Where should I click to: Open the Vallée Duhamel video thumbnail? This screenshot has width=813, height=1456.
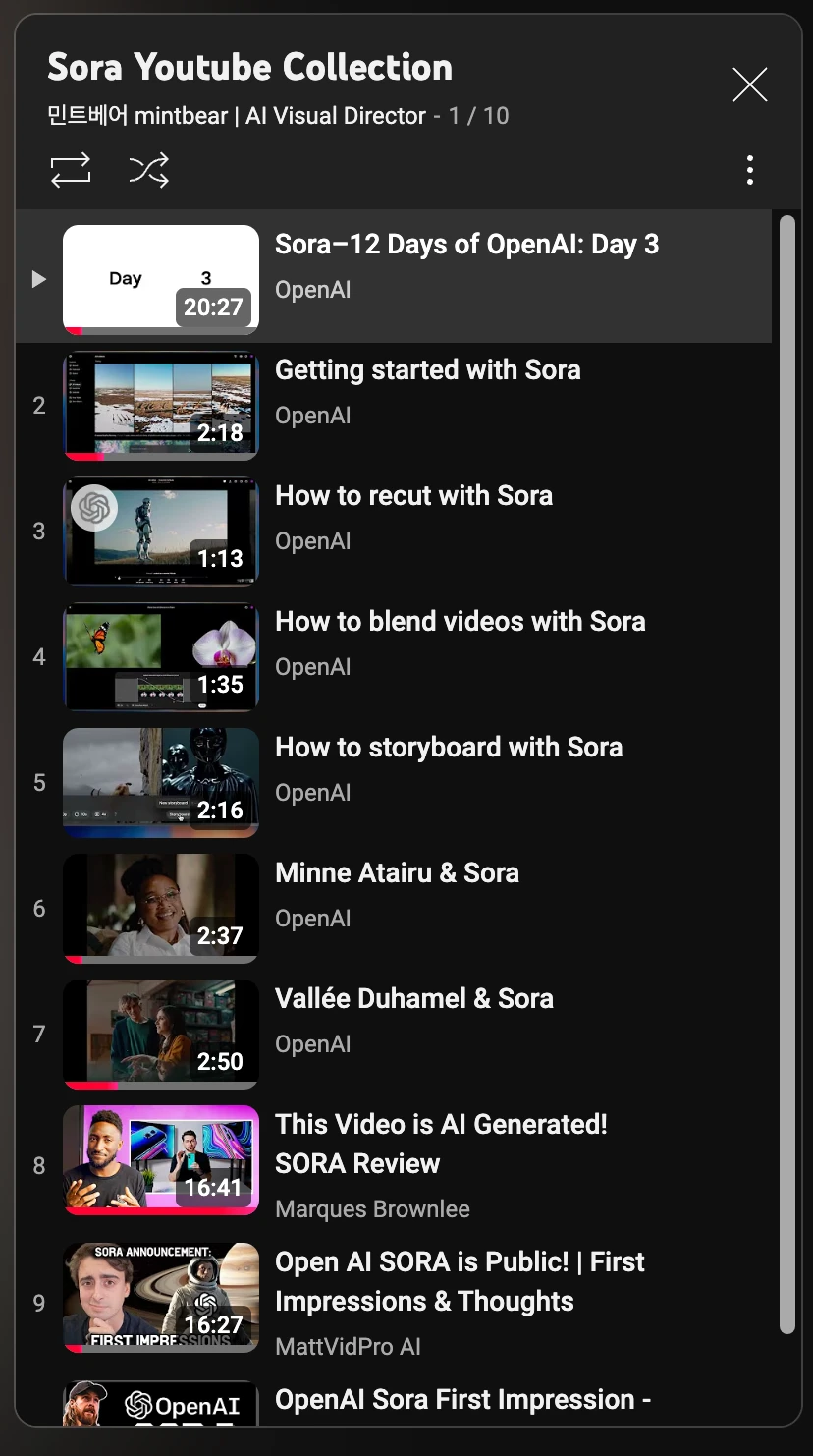click(x=161, y=1035)
